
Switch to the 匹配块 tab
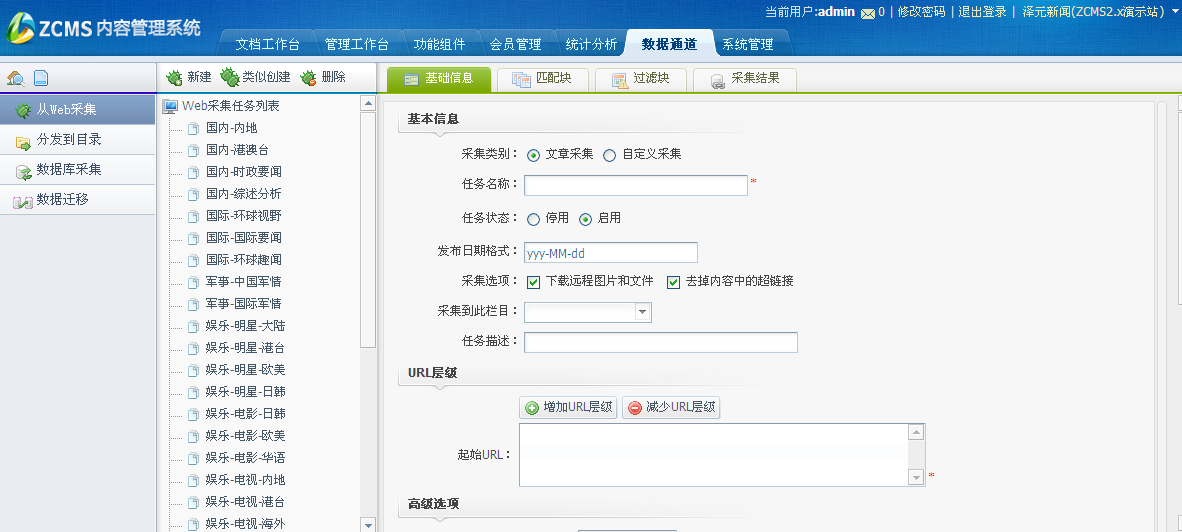541,80
